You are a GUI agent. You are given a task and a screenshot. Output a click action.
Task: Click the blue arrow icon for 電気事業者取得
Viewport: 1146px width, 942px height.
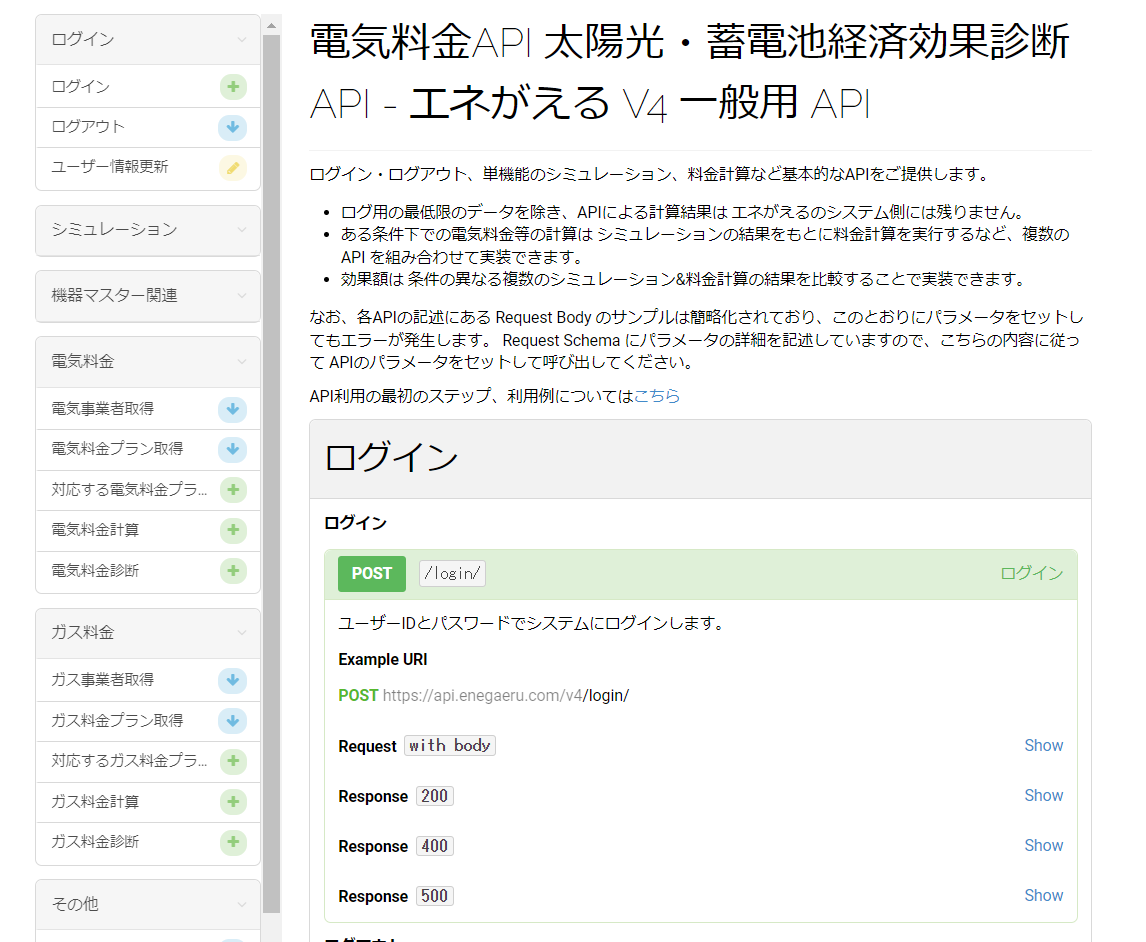point(232,409)
